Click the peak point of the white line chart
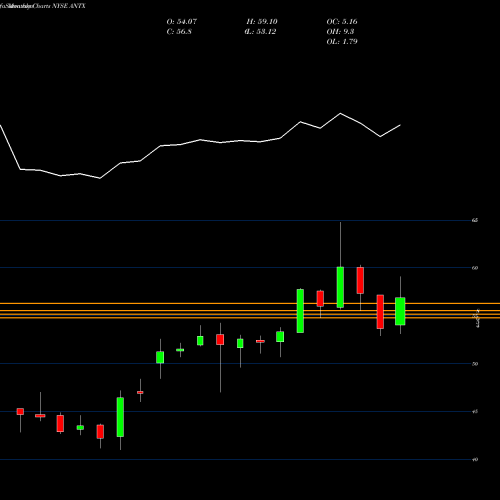The height and width of the screenshot is (500, 500). pos(340,114)
